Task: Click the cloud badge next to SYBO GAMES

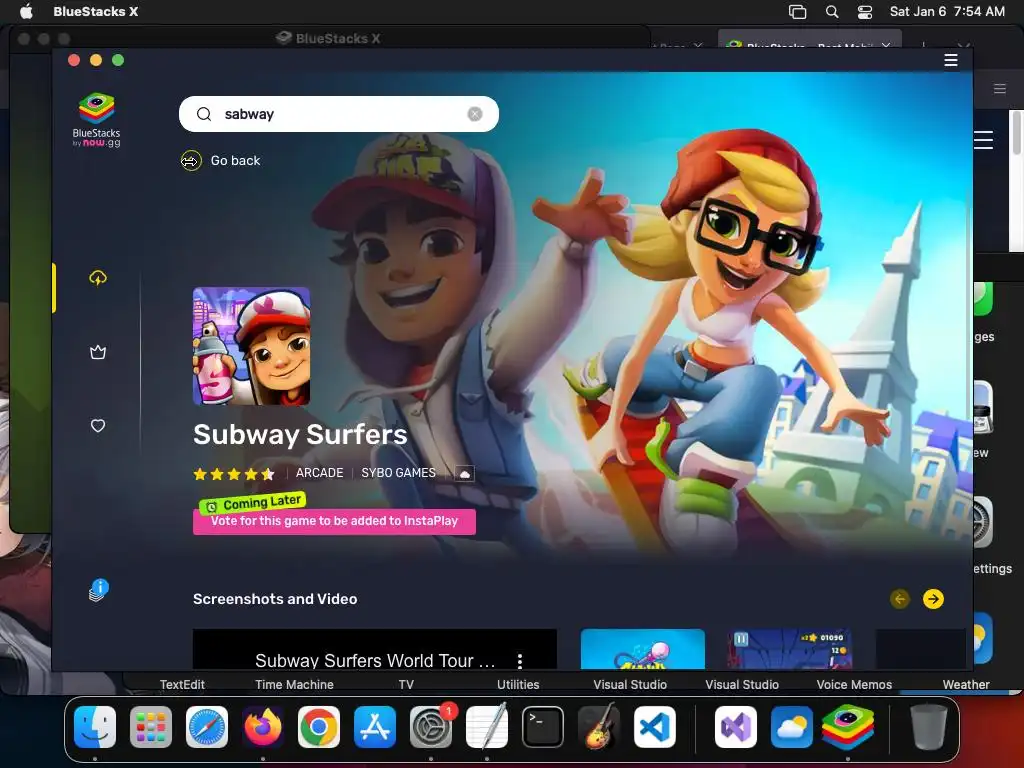Action: coord(464,473)
